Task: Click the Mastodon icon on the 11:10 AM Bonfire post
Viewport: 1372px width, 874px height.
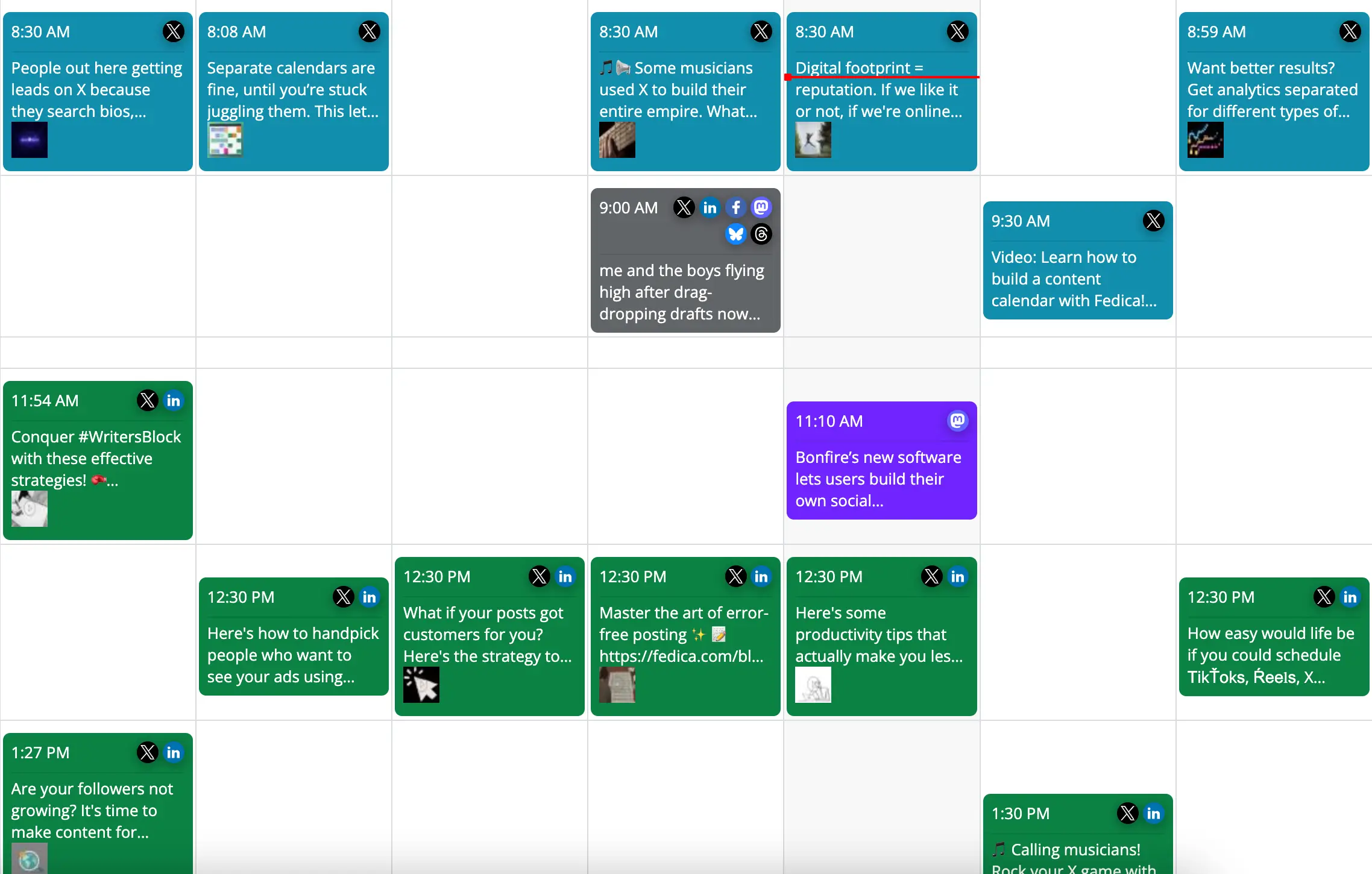Action: pyautogui.click(x=957, y=421)
